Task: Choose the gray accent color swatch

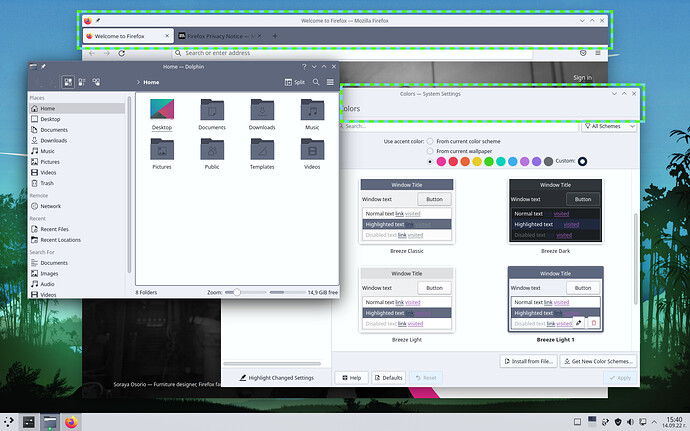Action: click(548, 162)
